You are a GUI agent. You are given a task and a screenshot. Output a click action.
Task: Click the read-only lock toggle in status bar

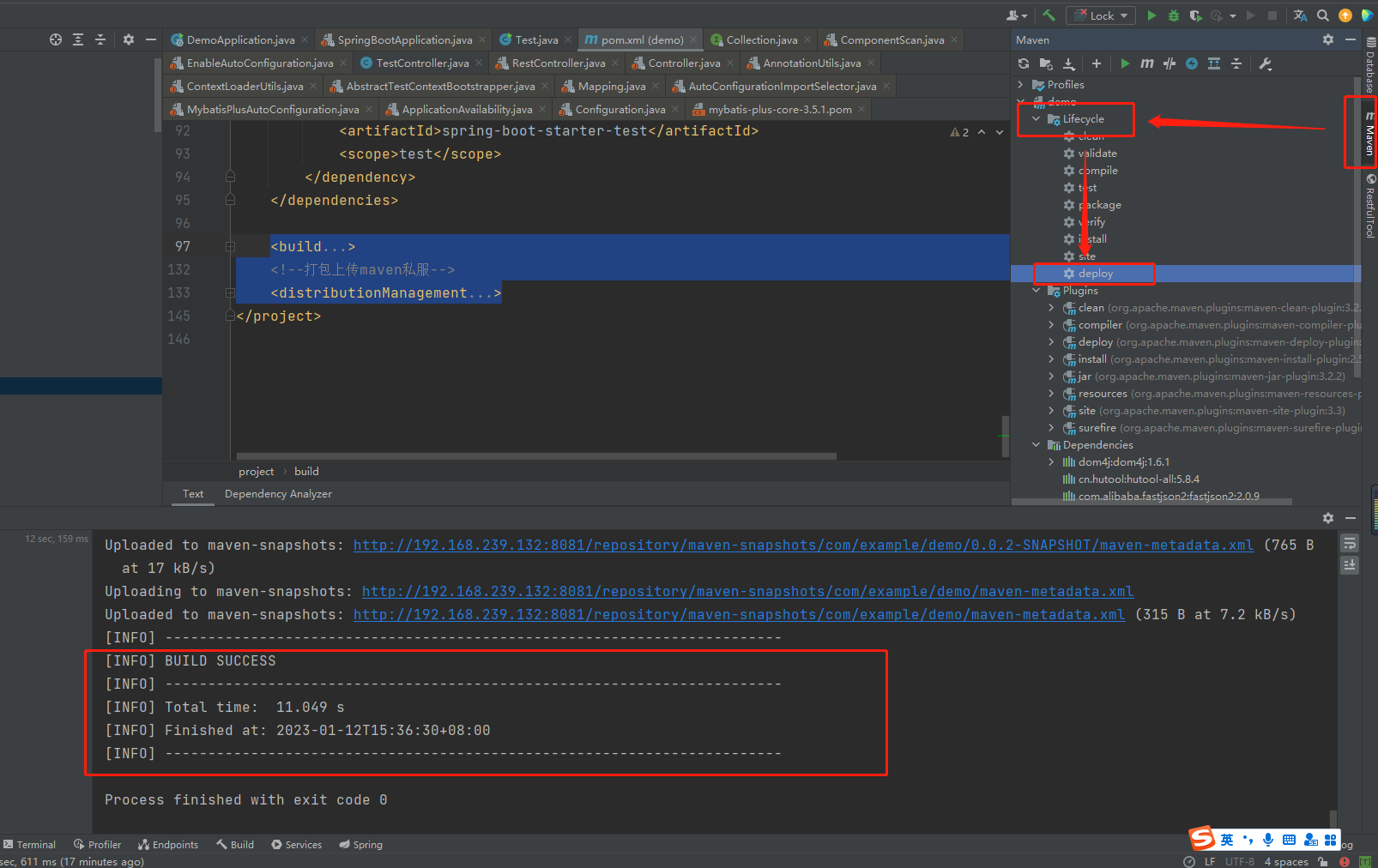click(x=1323, y=861)
